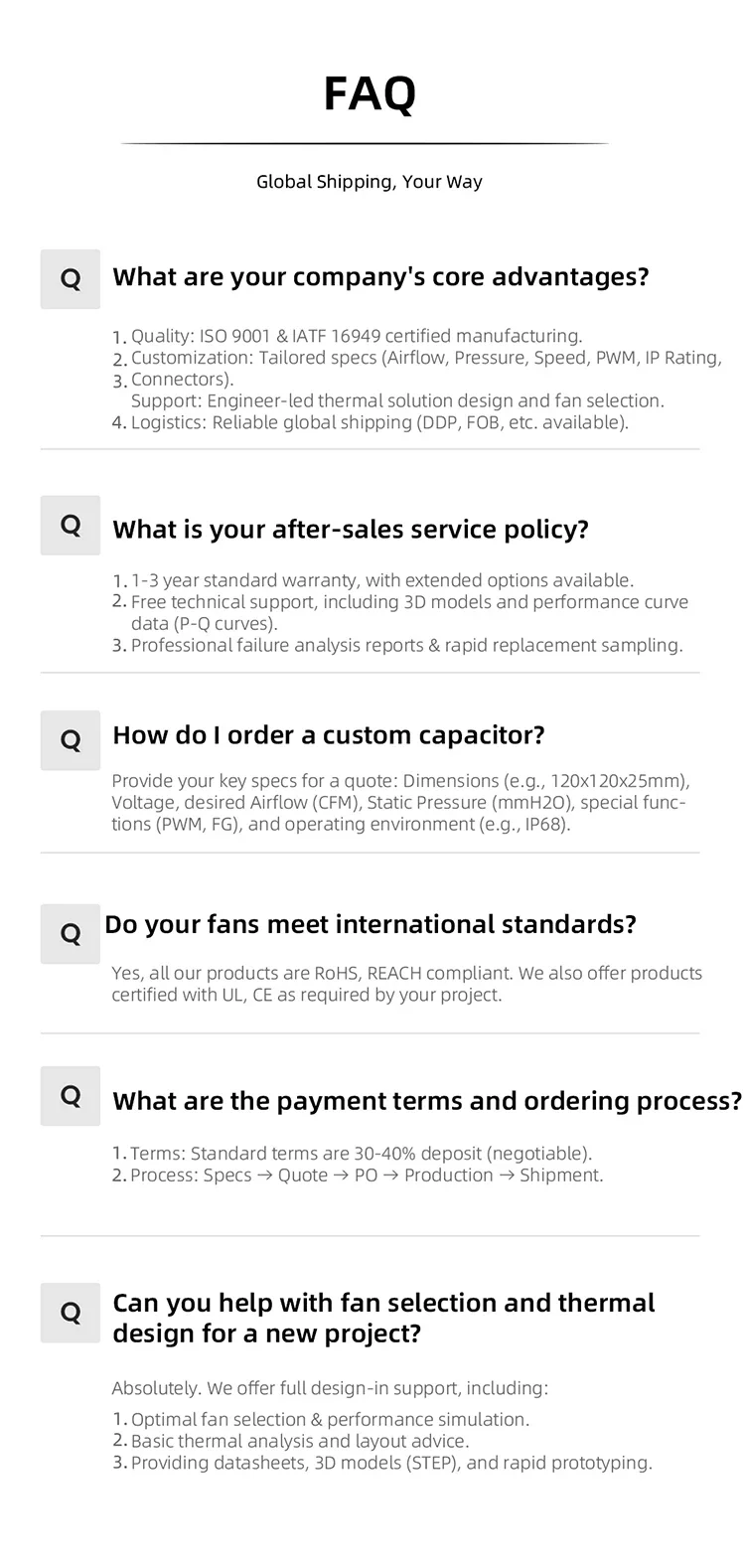Click the Q icon beside company's core advantages
The width and height of the screenshot is (745, 1568).
click(x=71, y=279)
